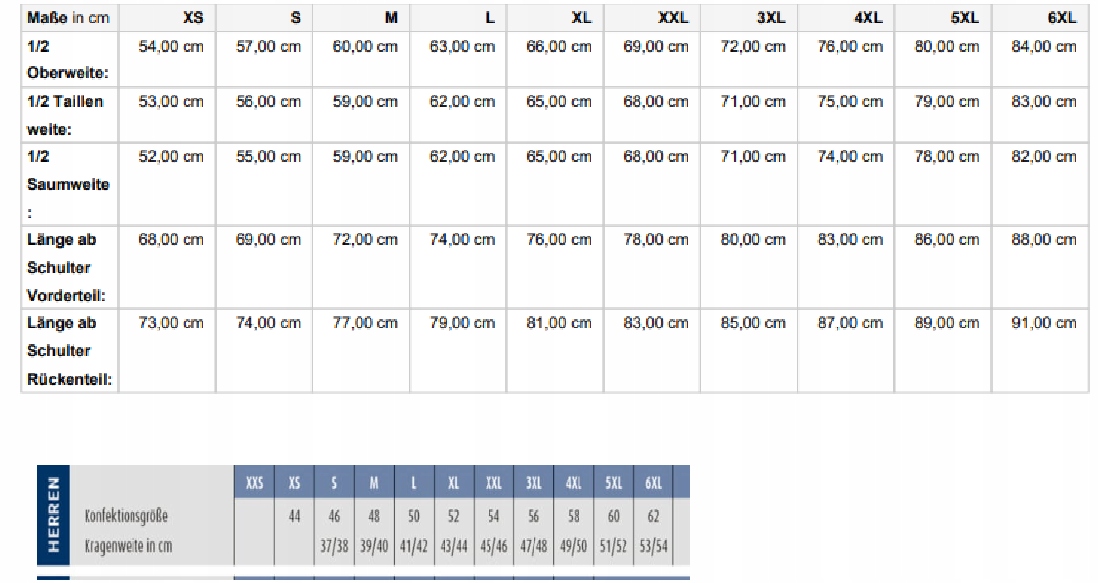
Task: Click Konfektionsgröße value 50
Action: [x=414, y=516]
